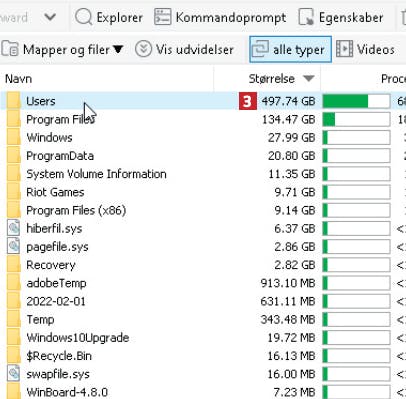Open Explorer via the magnifier icon
Screen dimensions: 406x399
click(x=83, y=17)
